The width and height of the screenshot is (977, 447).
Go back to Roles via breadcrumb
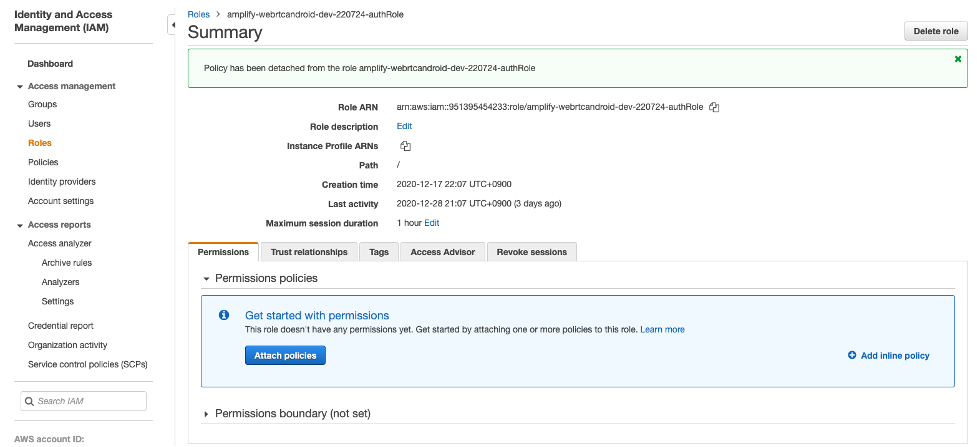(x=198, y=14)
